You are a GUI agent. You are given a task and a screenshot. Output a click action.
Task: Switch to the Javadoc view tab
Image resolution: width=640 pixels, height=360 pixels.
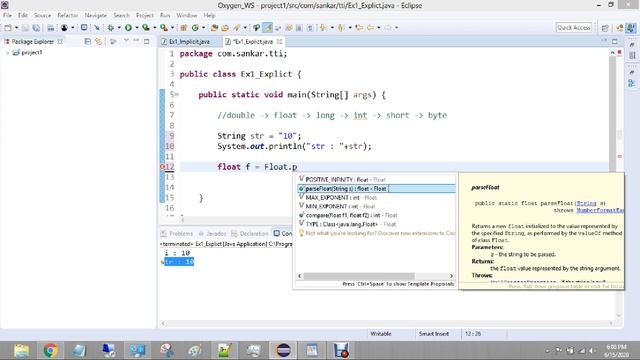(x=212, y=233)
